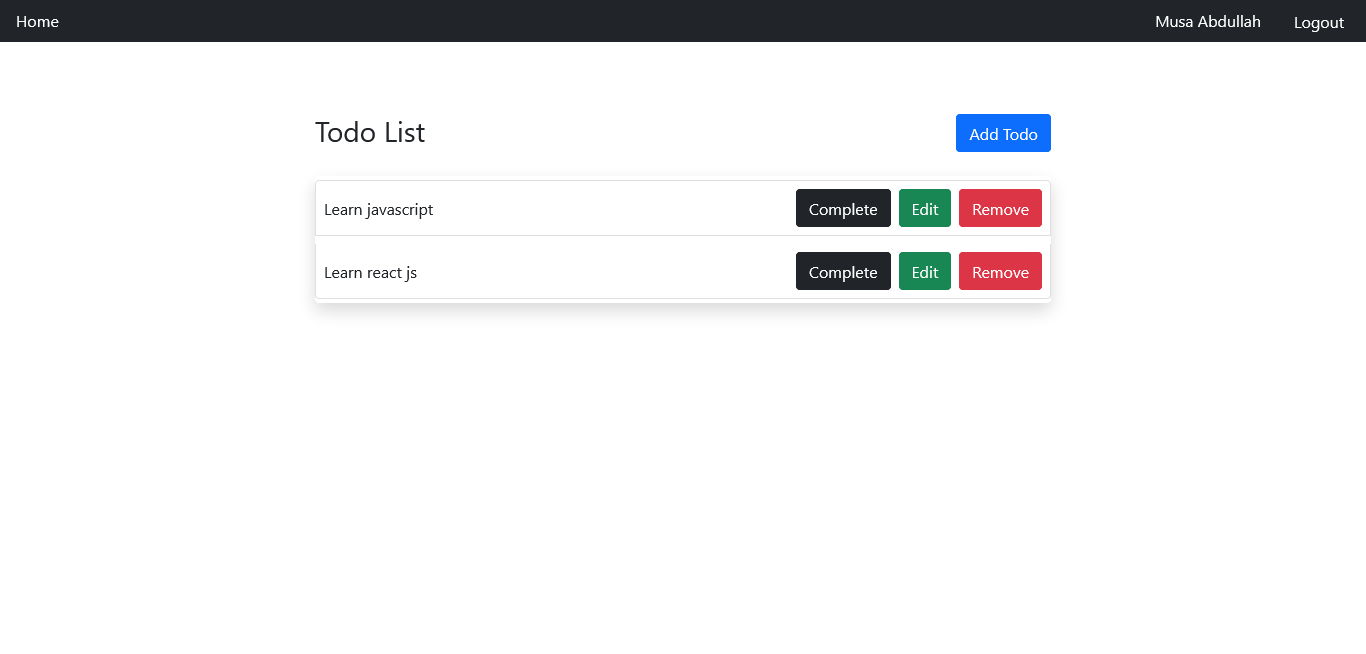The width and height of the screenshot is (1366, 654).
Task: Select the 'Learn javascript' todo text
Action: tap(378, 209)
